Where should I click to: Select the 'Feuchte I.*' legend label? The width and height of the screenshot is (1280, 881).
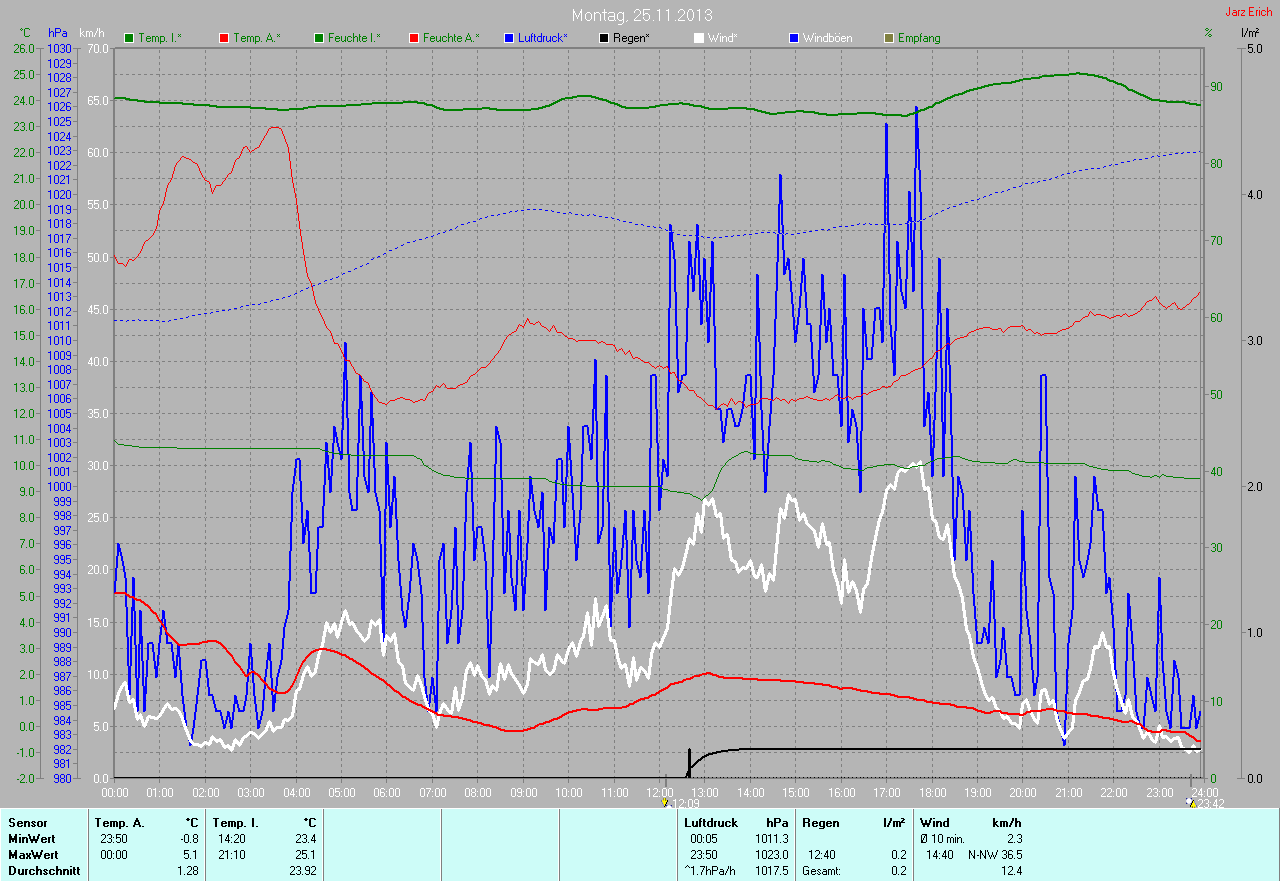pos(354,38)
